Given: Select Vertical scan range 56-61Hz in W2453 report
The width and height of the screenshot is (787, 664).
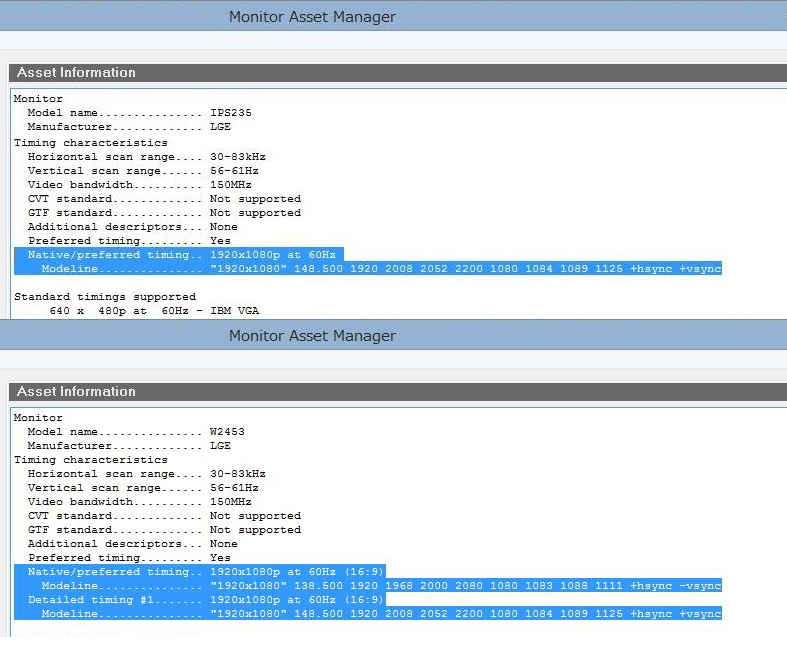Looking at the screenshot, I should coord(143,488).
